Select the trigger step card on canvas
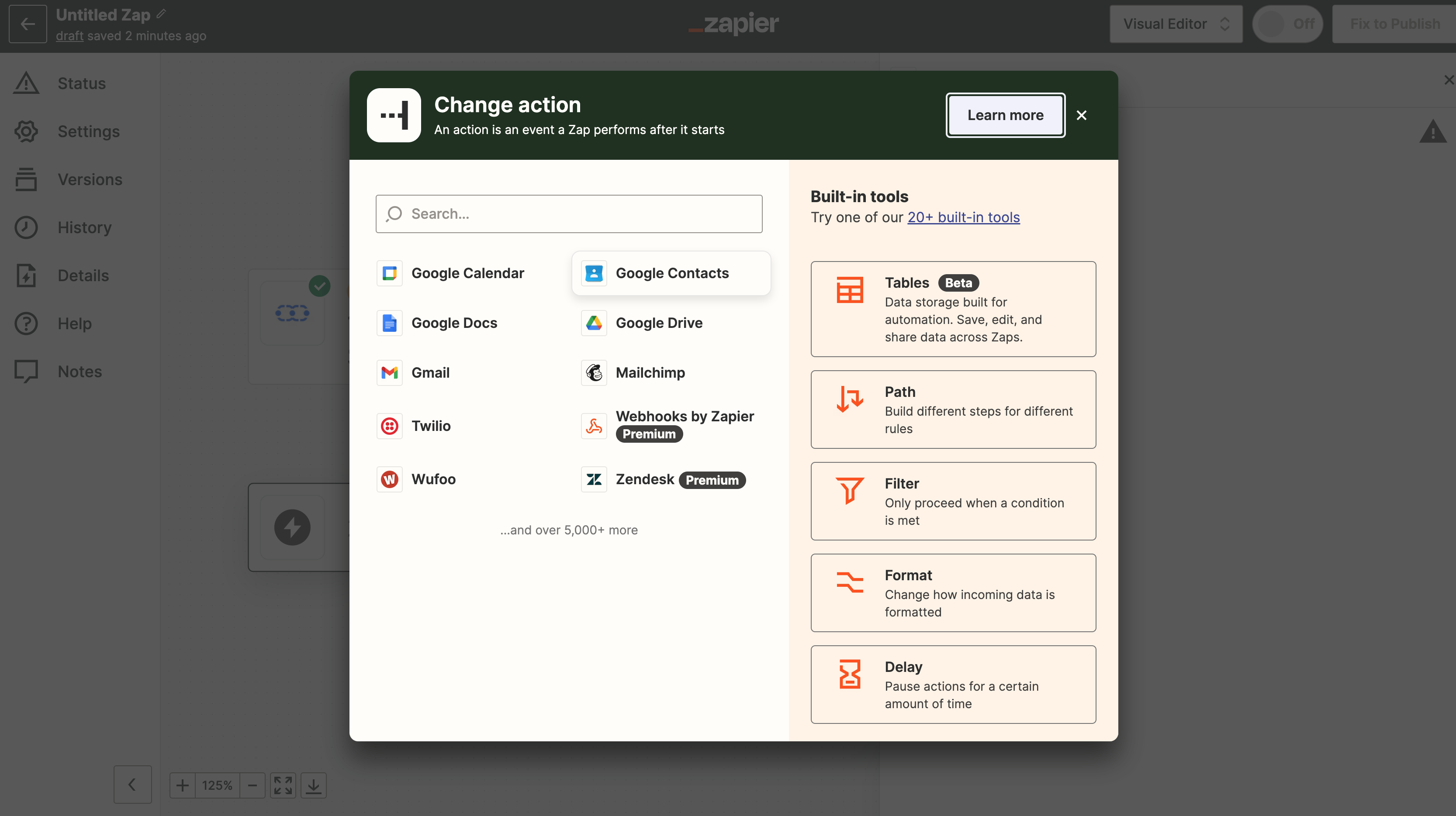The image size is (1456, 816). (298, 327)
